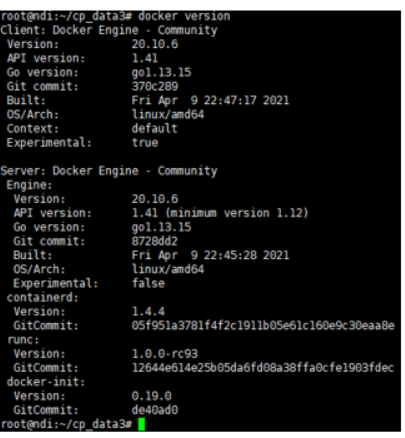Click the runc version 1.0.0-rc93
405x438 pixels.
coord(165,354)
